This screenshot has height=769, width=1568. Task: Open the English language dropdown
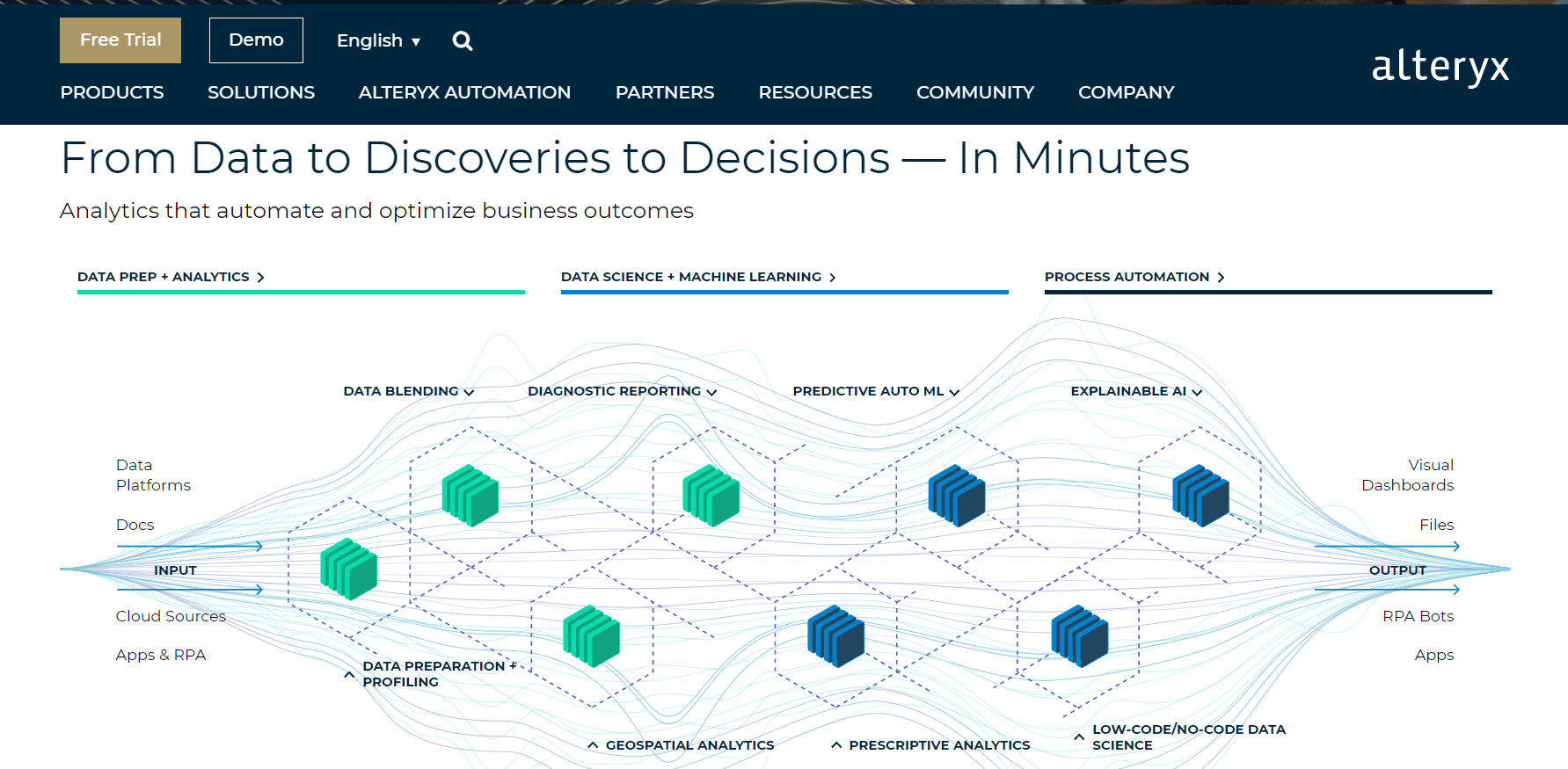378,41
